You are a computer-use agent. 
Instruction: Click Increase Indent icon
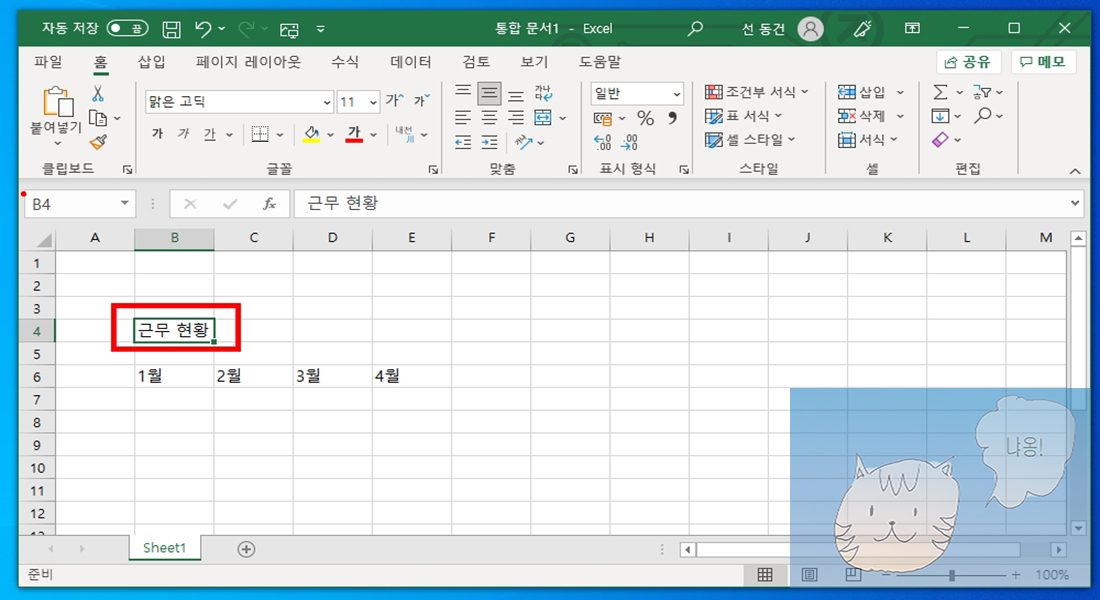pos(489,142)
